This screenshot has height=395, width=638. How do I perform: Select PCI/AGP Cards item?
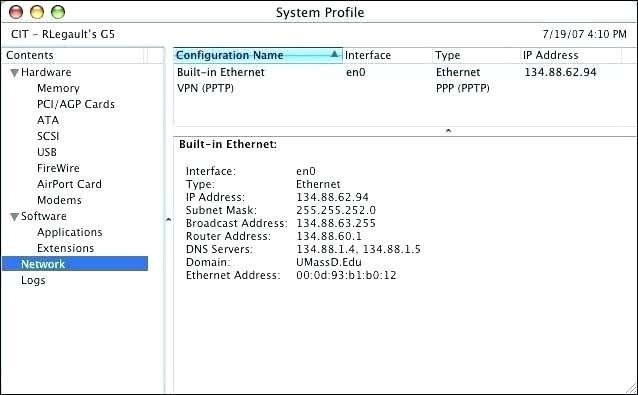(x=76, y=104)
